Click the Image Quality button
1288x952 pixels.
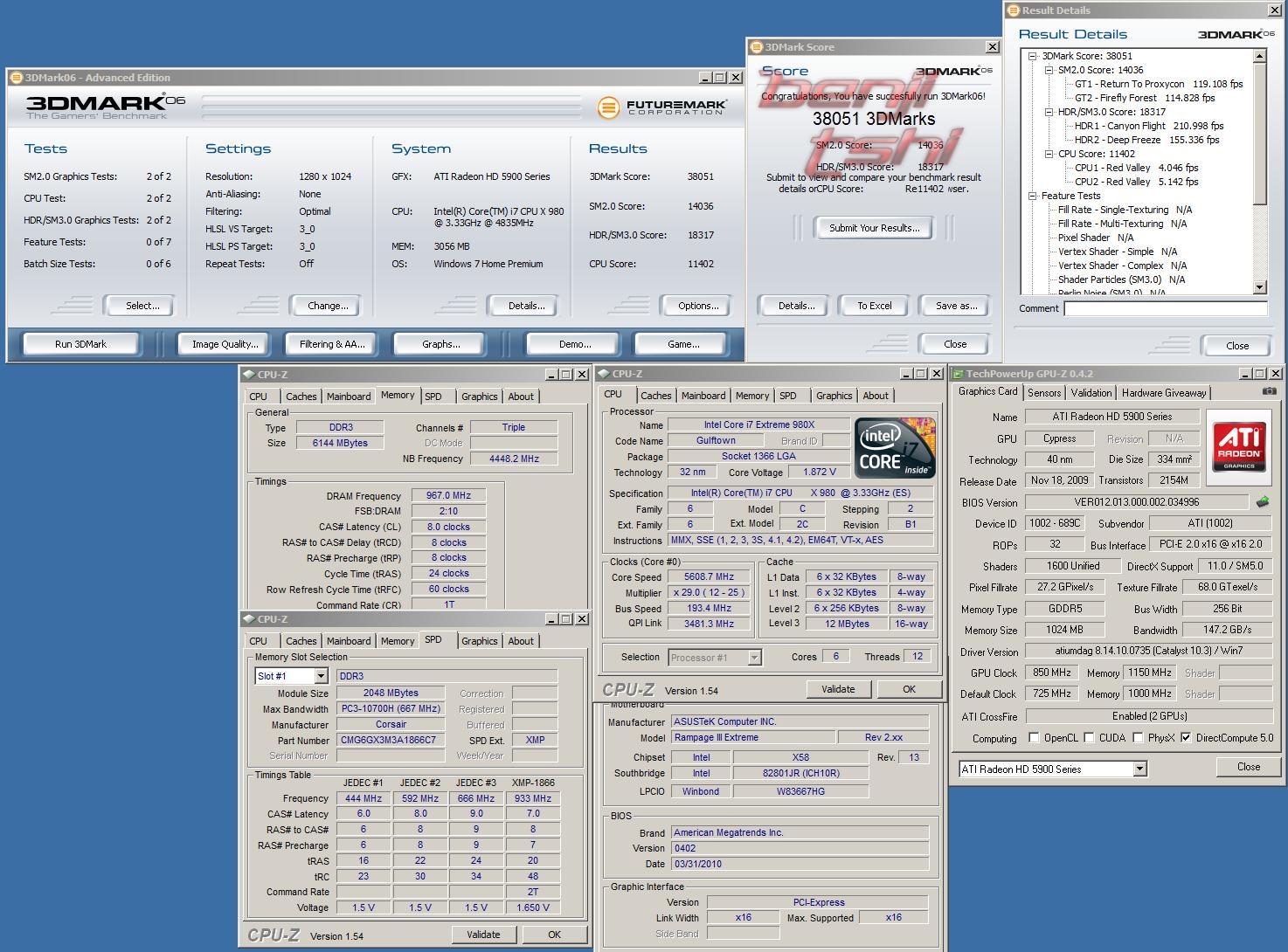[225, 344]
